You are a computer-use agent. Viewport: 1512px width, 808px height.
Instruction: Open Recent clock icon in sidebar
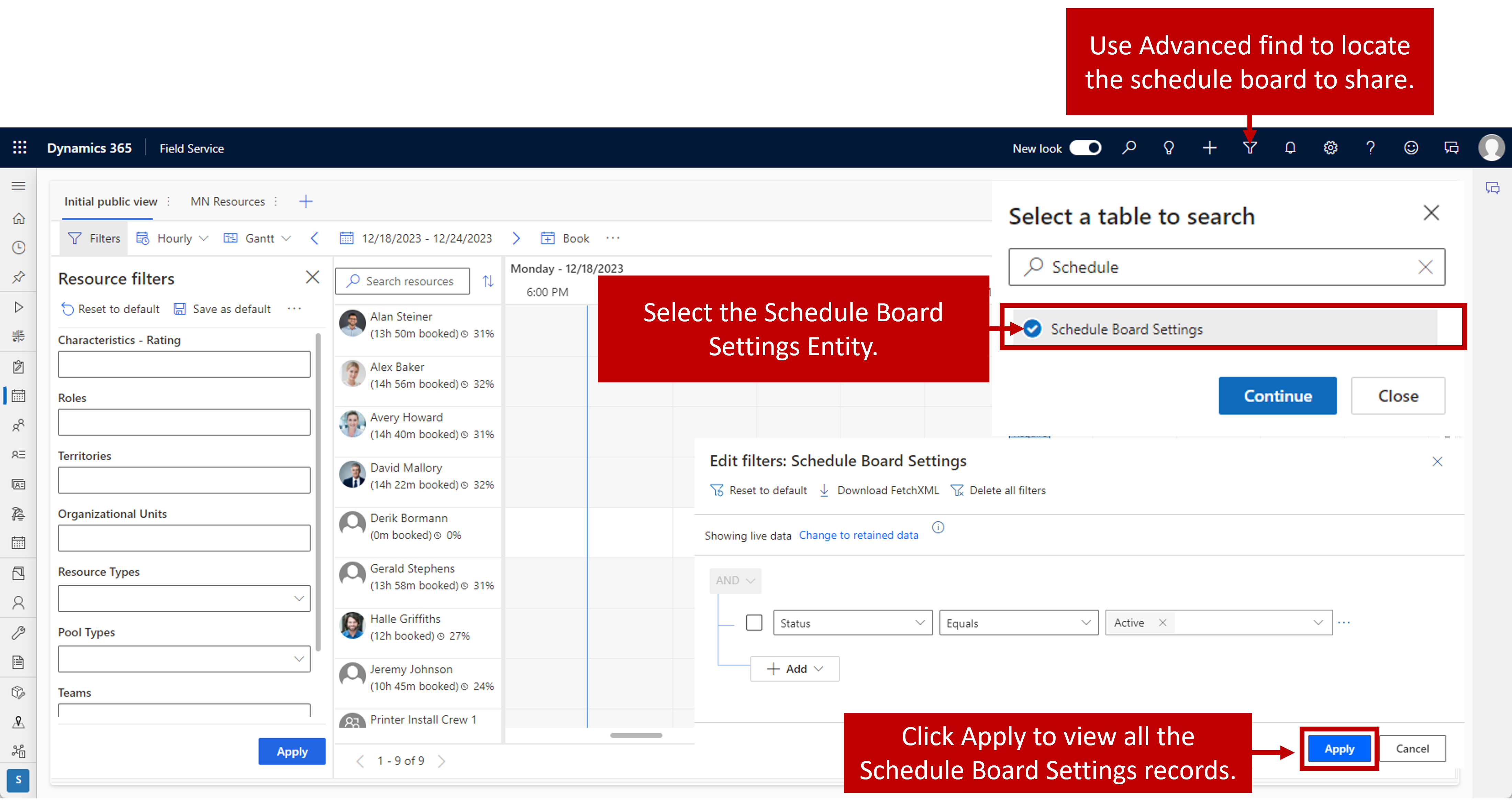(19, 248)
